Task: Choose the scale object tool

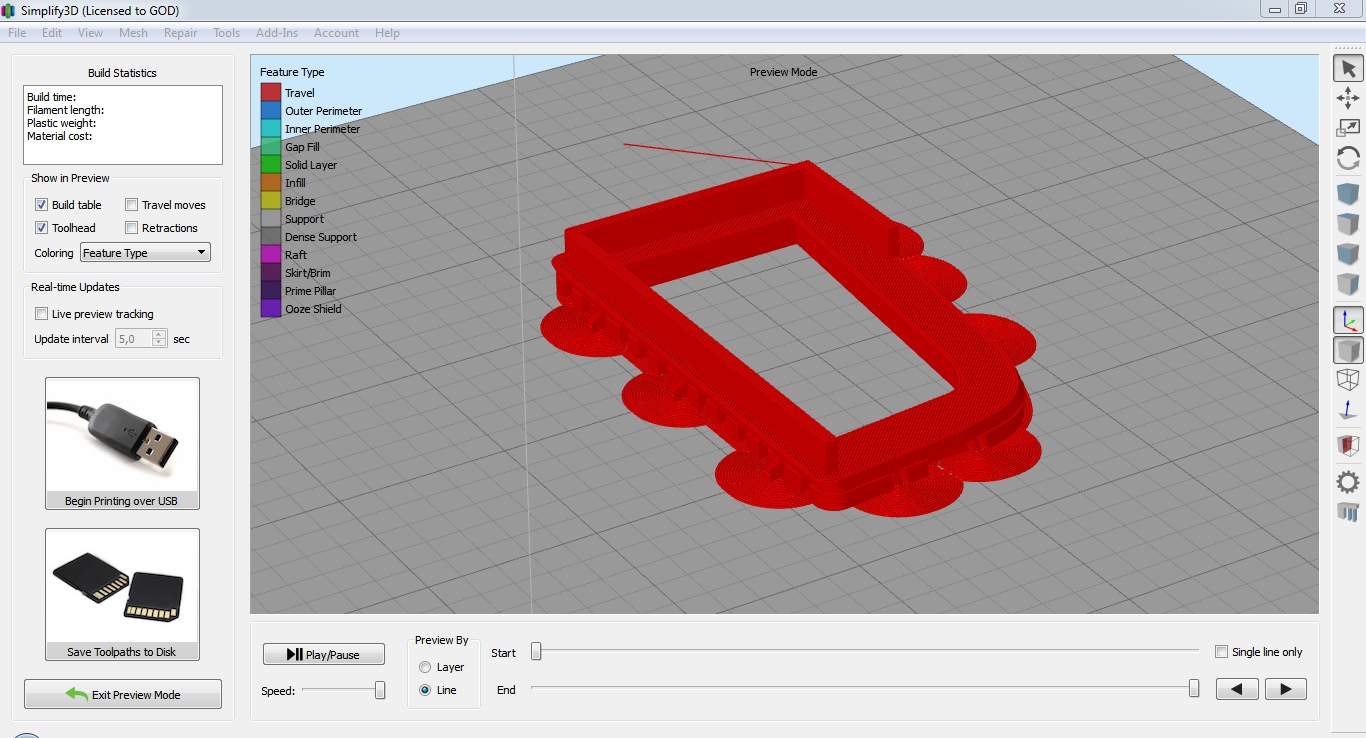Action: (x=1348, y=128)
